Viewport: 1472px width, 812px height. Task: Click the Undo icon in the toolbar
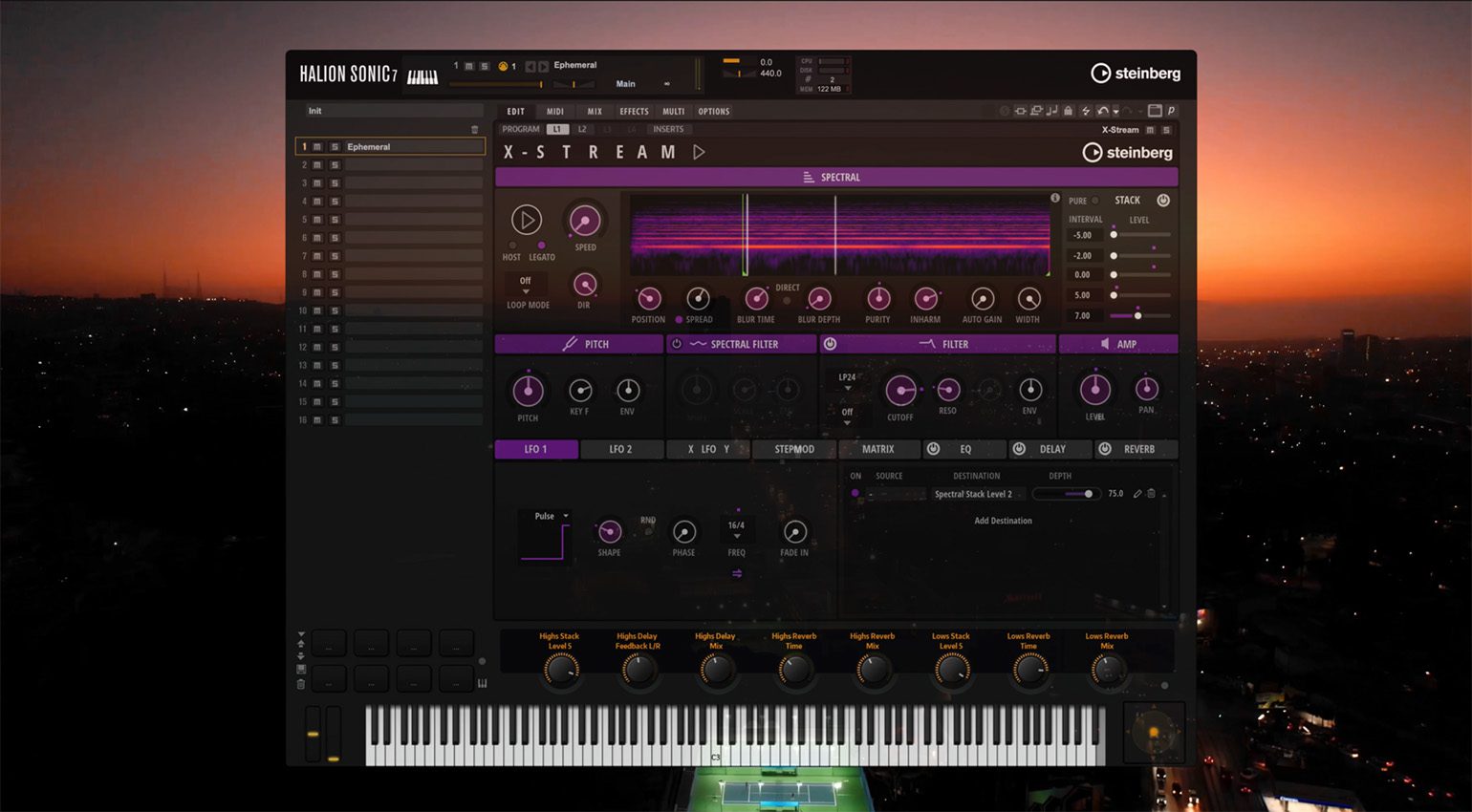[1103, 111]
